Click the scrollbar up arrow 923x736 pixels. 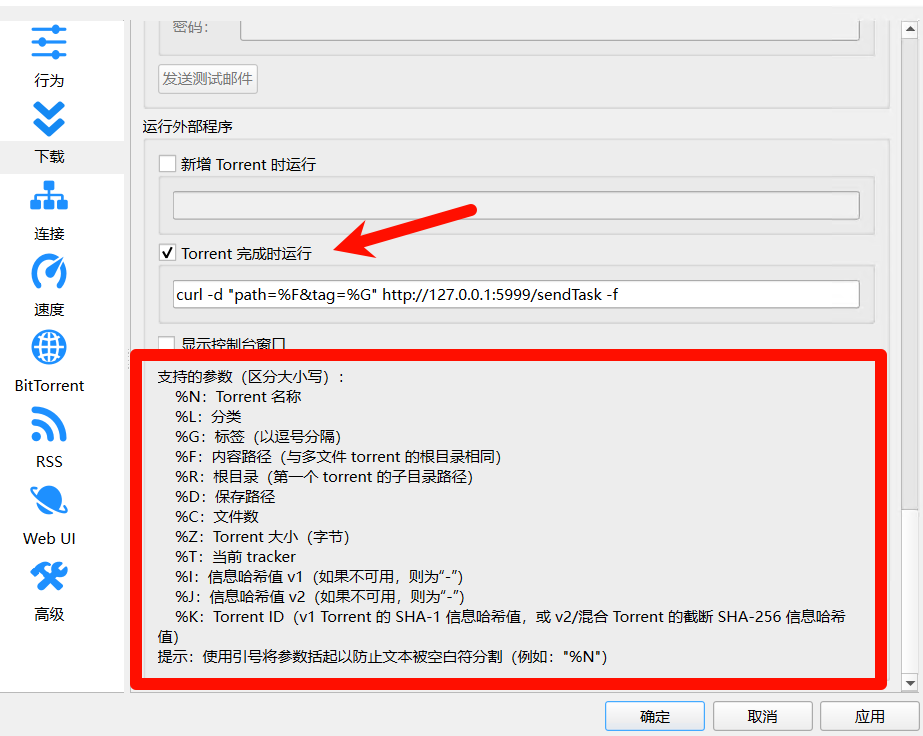(x=910, y=29)
